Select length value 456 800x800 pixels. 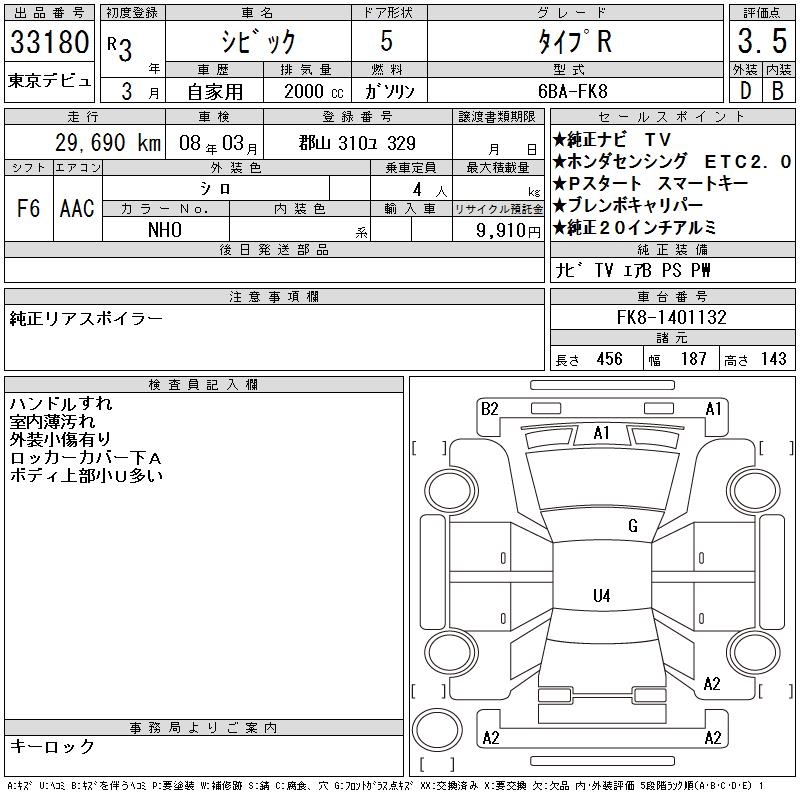[609, 359]
